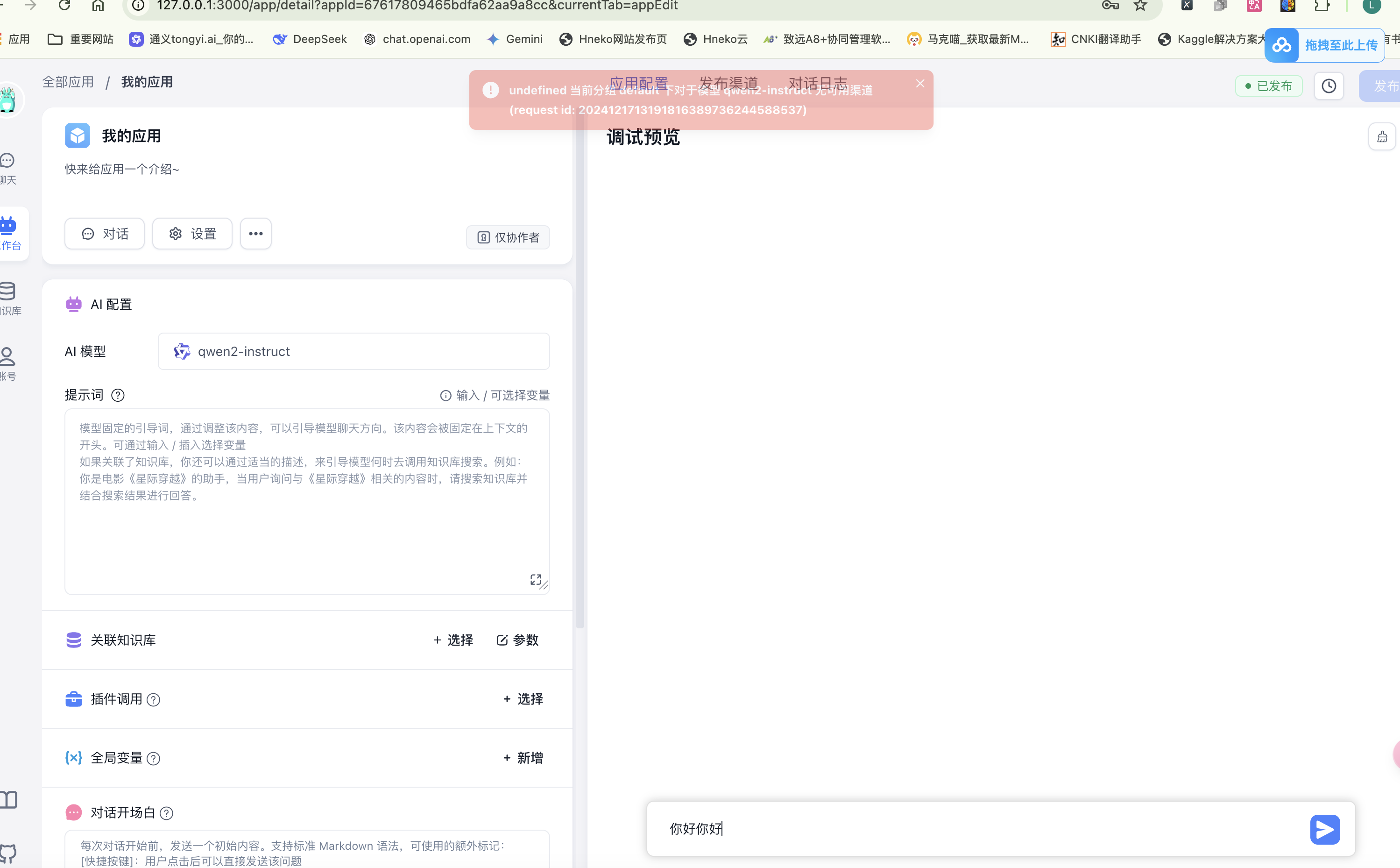Open the AI 模型 qwen2-instruct selector

point(354,351)
